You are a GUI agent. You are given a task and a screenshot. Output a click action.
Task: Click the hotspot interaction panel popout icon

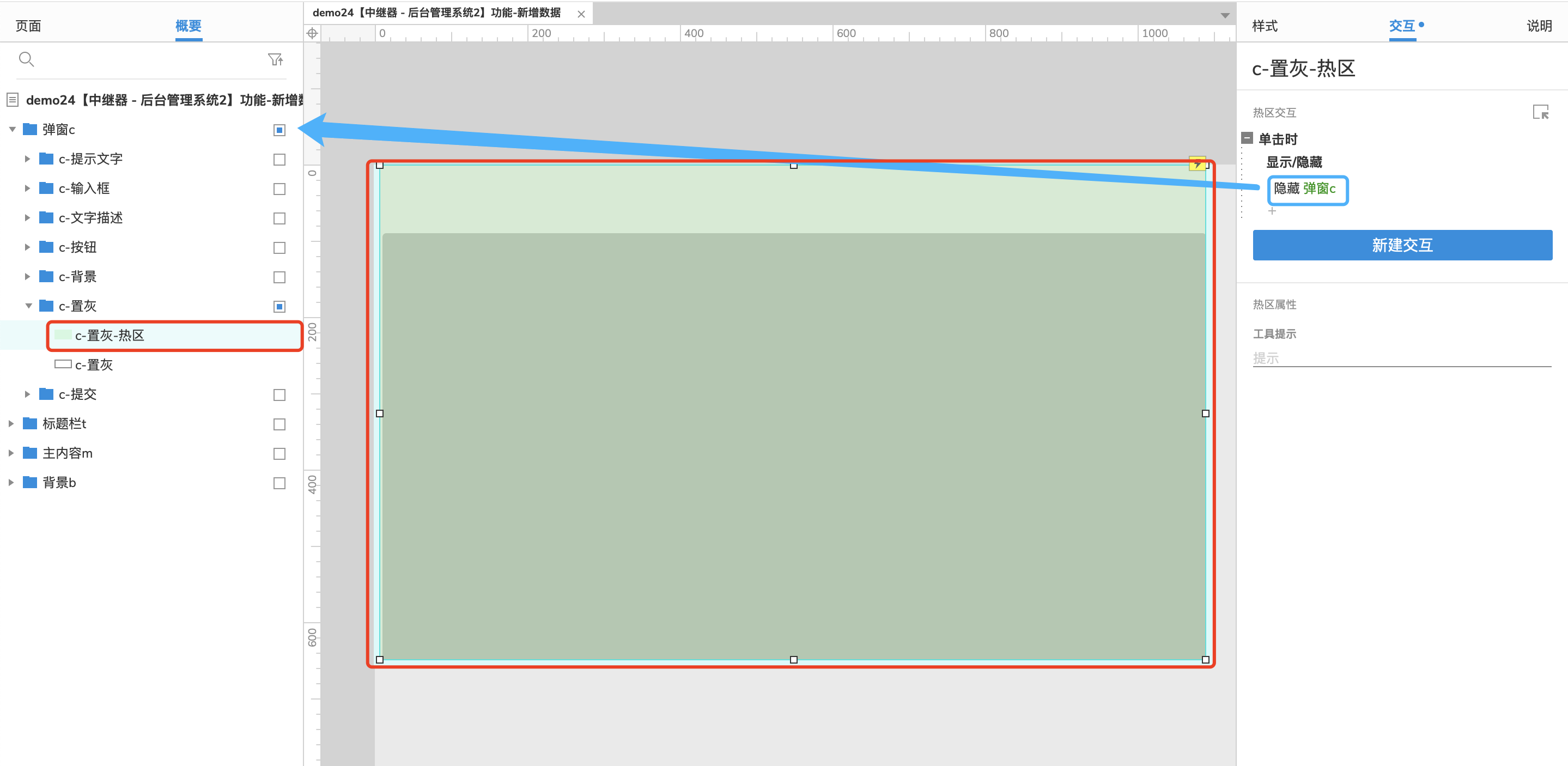(1541, 112)
